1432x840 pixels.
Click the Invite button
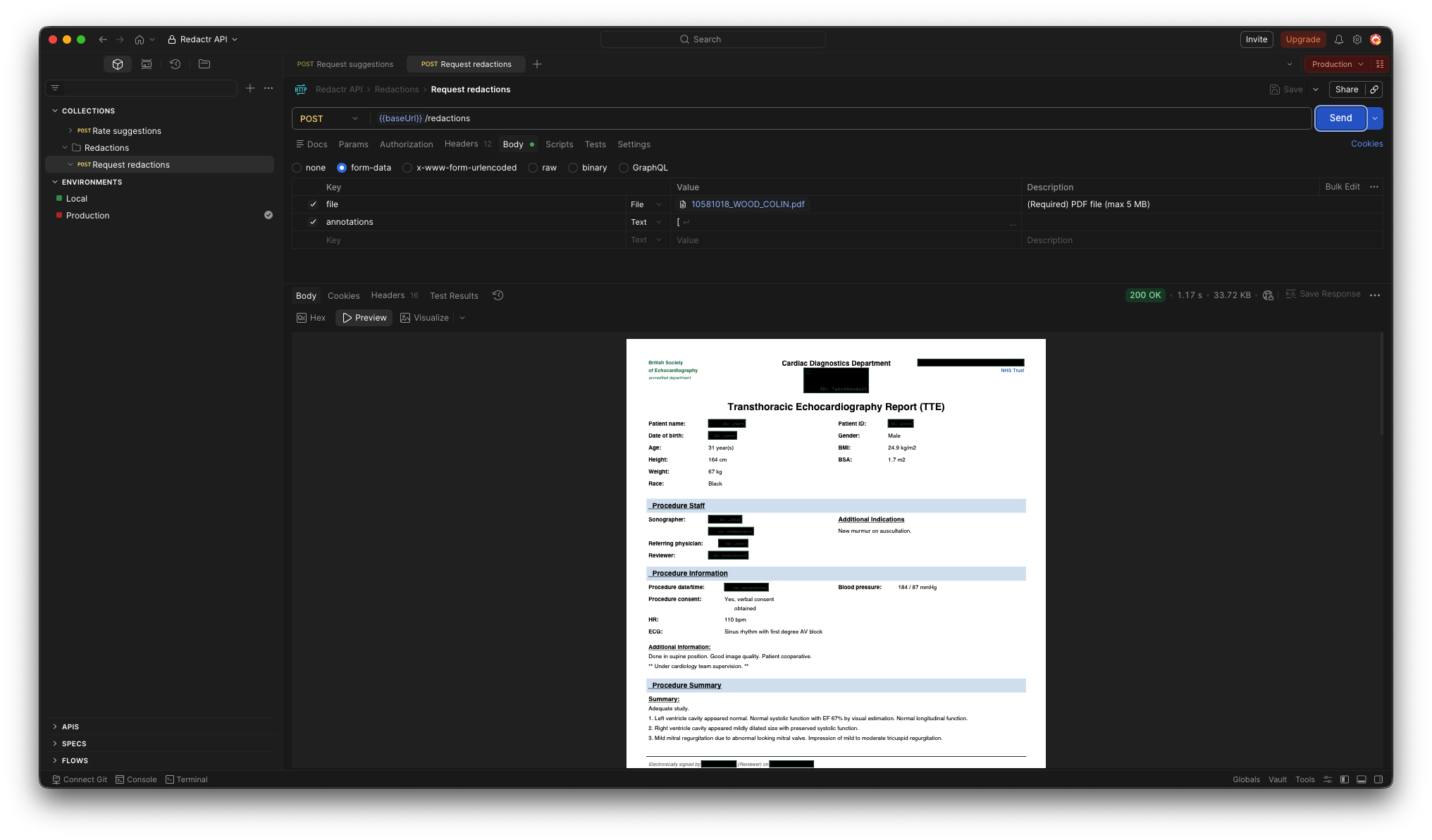coord(1256,39)
